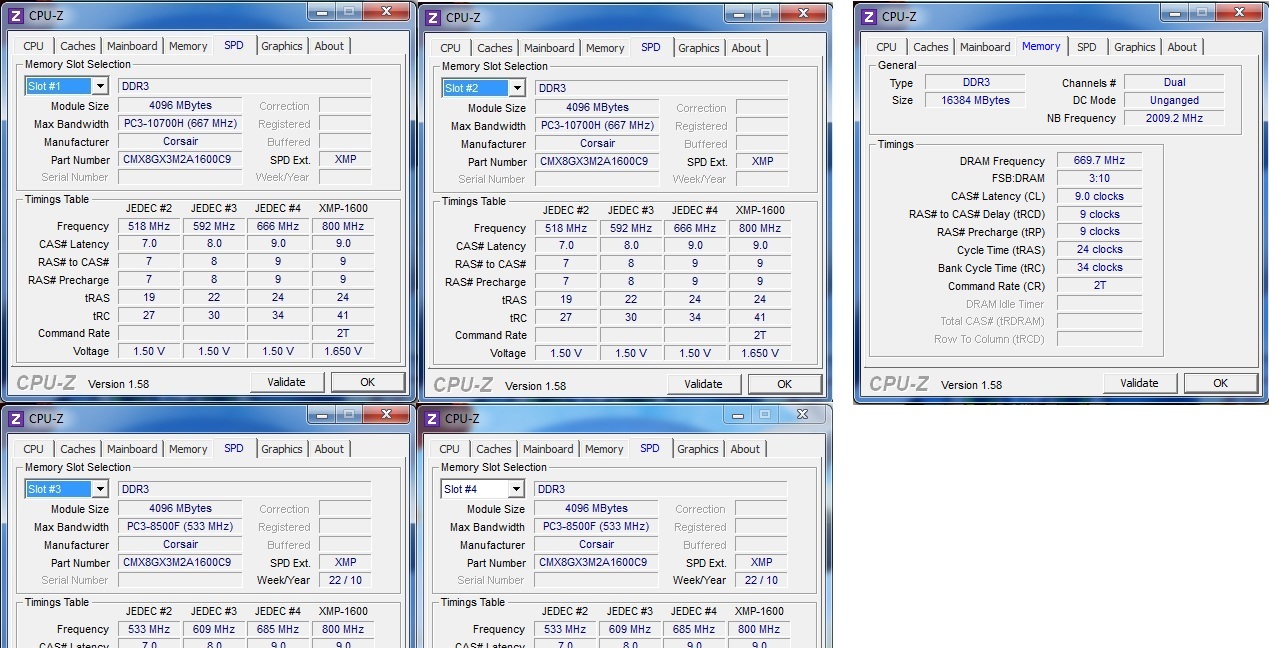The height and width of the screenshot is (648, 1277).
Task: Click Slot #4 SPD Ext. XMP value
Action: (761, 562)
